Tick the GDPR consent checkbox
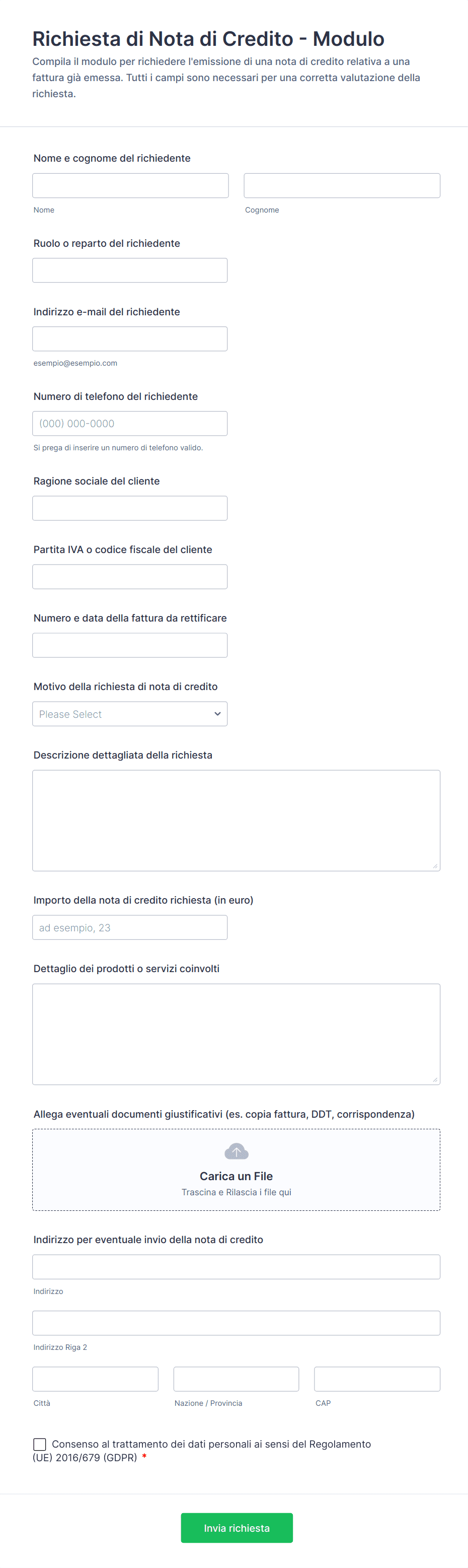Viewport: 468px width, 1568px height. coord(40,1444)
